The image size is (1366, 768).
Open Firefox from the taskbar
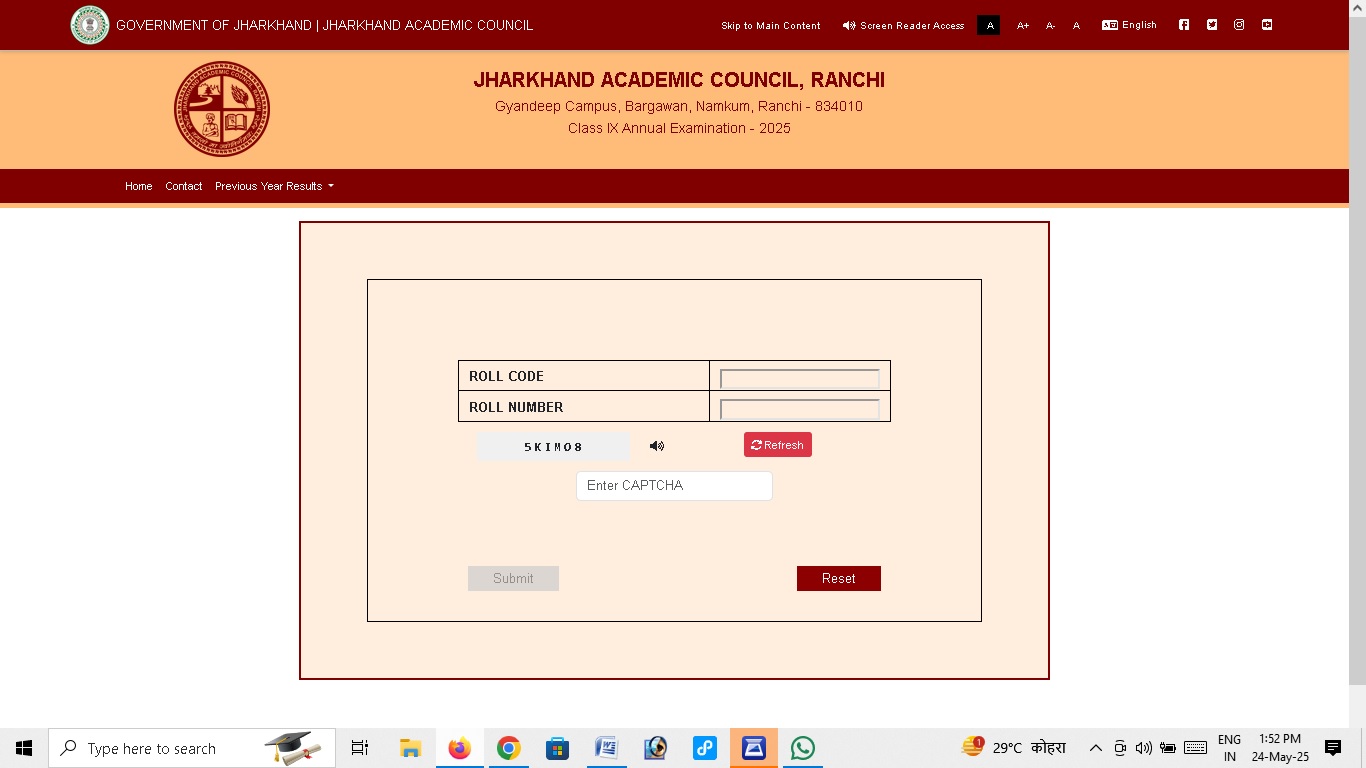(460, 748)
